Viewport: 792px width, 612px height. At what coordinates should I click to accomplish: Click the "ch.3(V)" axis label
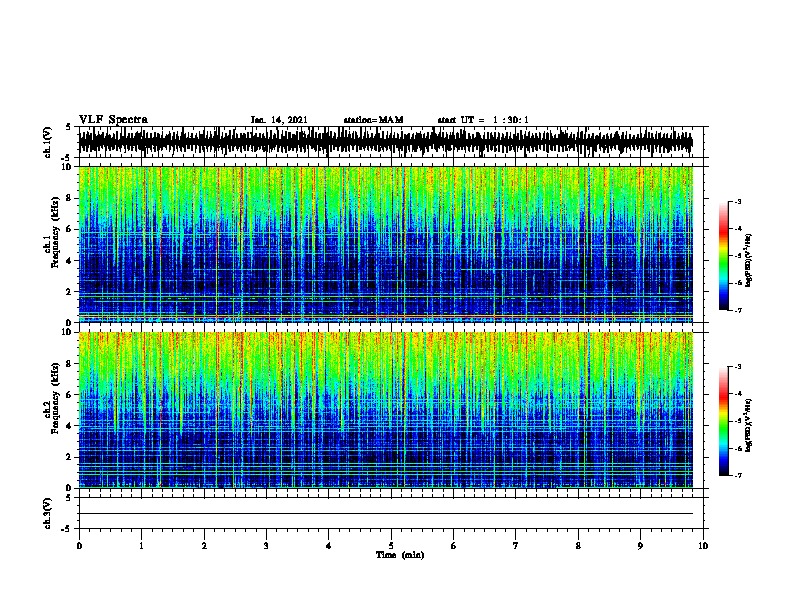pyautogui.click(x=48, y=514)
